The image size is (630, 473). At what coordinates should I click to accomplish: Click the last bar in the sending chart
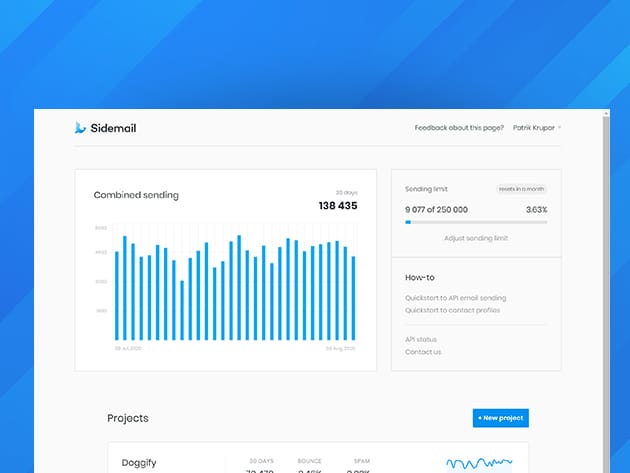click(x=354, y=298)
